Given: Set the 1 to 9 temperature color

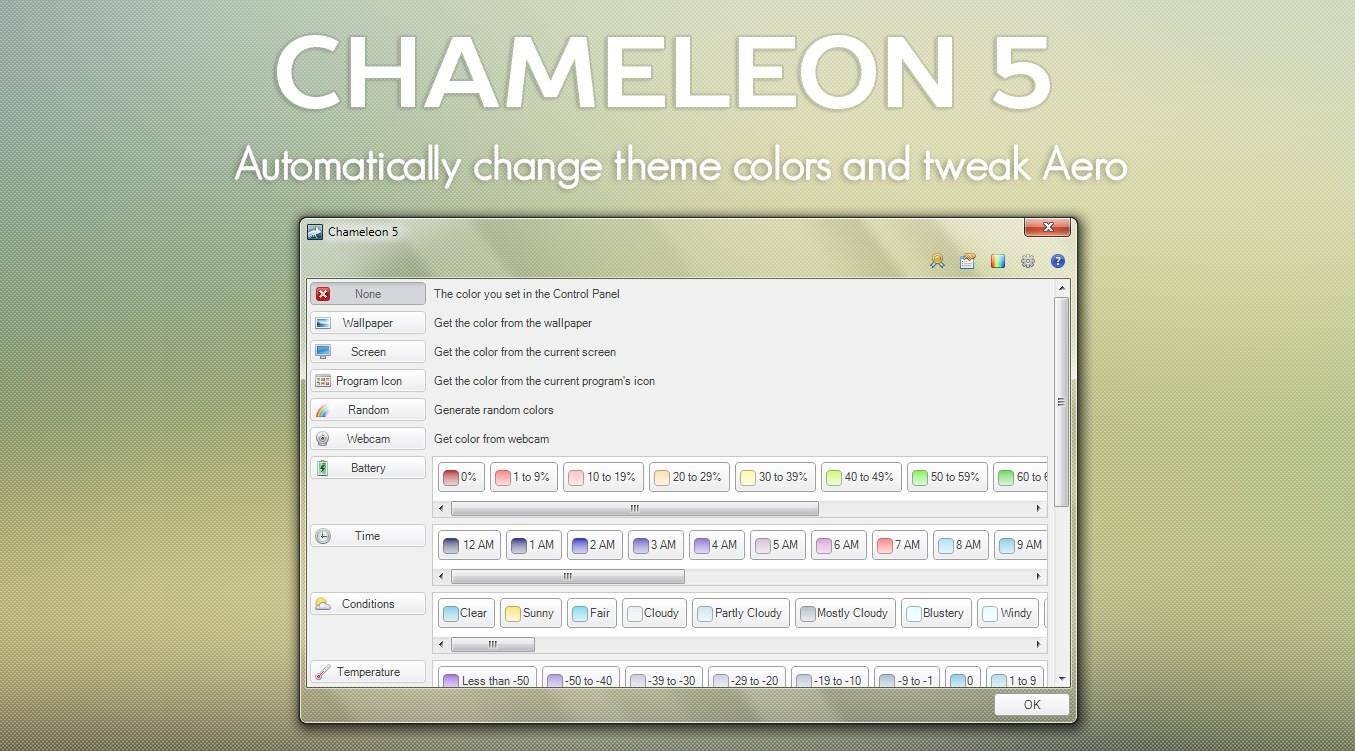Looking at the screenshot, I should (1015, 678).
